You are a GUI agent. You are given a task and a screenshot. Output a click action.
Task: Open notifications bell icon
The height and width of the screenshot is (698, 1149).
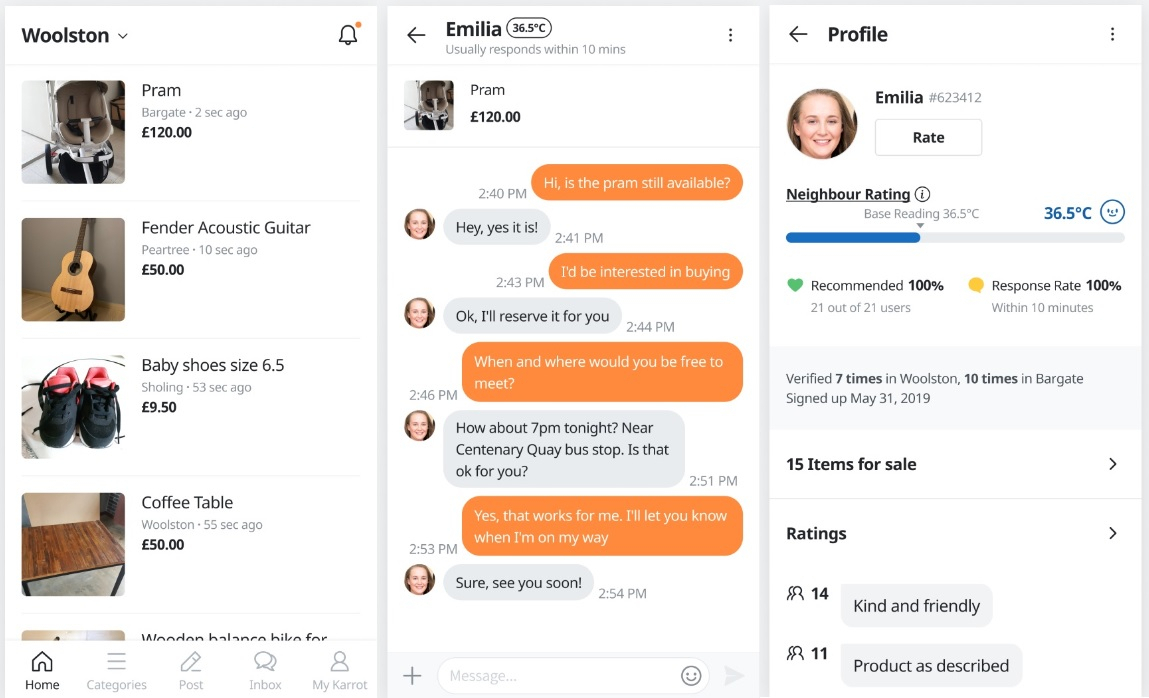pyautogui.click(x=348, y=34)
